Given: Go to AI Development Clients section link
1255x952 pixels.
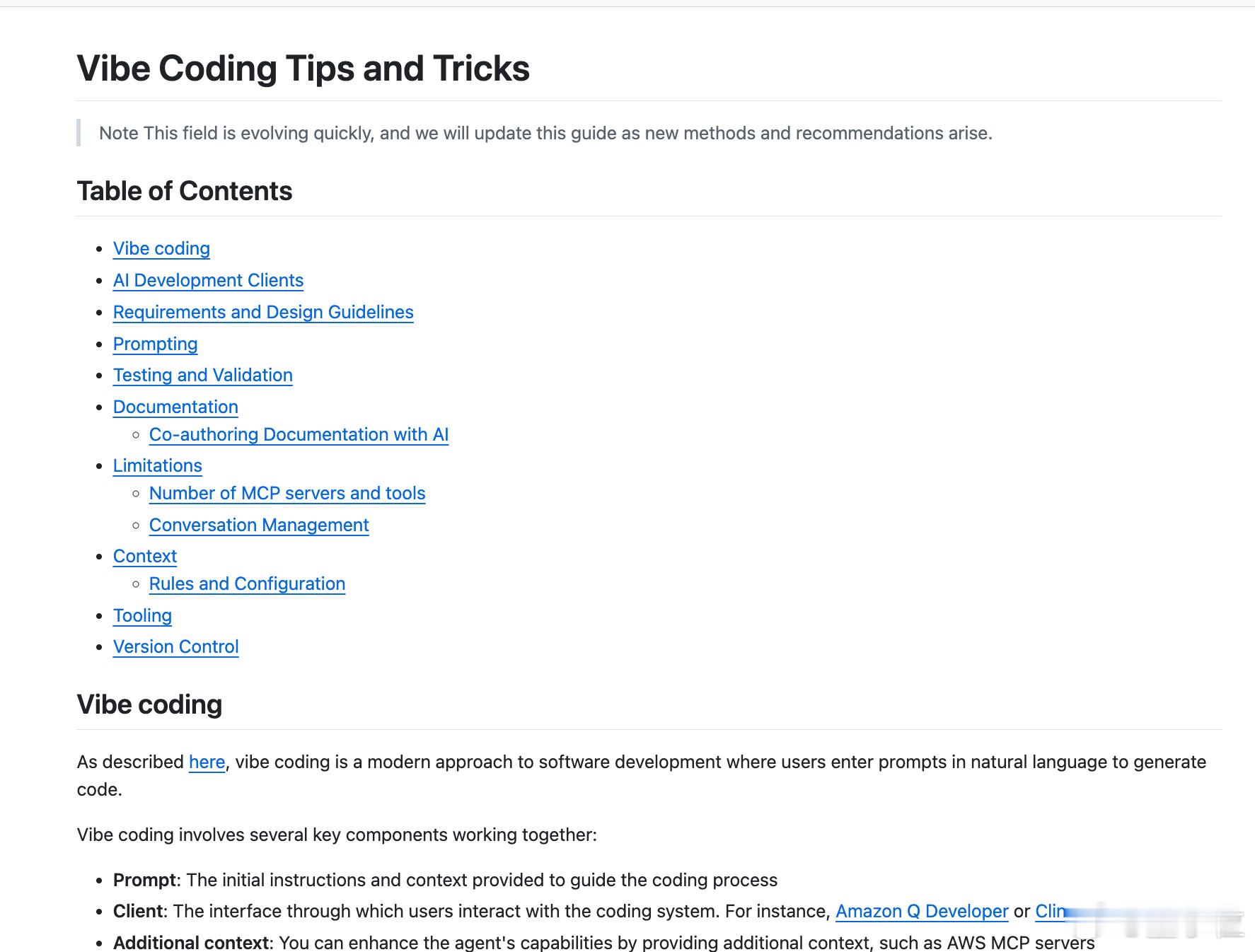Looking at the screenshot, I should pyautogui.click(x=208, y=281).
